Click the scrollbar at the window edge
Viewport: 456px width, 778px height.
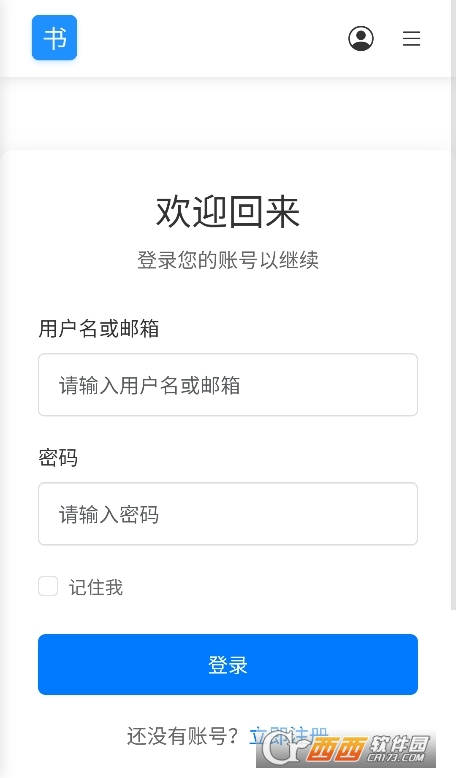454,305
